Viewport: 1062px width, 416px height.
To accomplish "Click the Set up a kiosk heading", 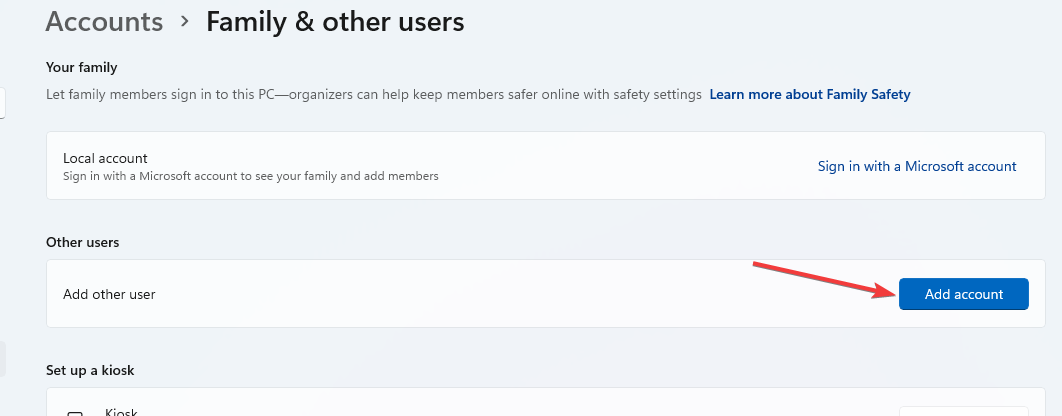I will [x=90, y=370].
